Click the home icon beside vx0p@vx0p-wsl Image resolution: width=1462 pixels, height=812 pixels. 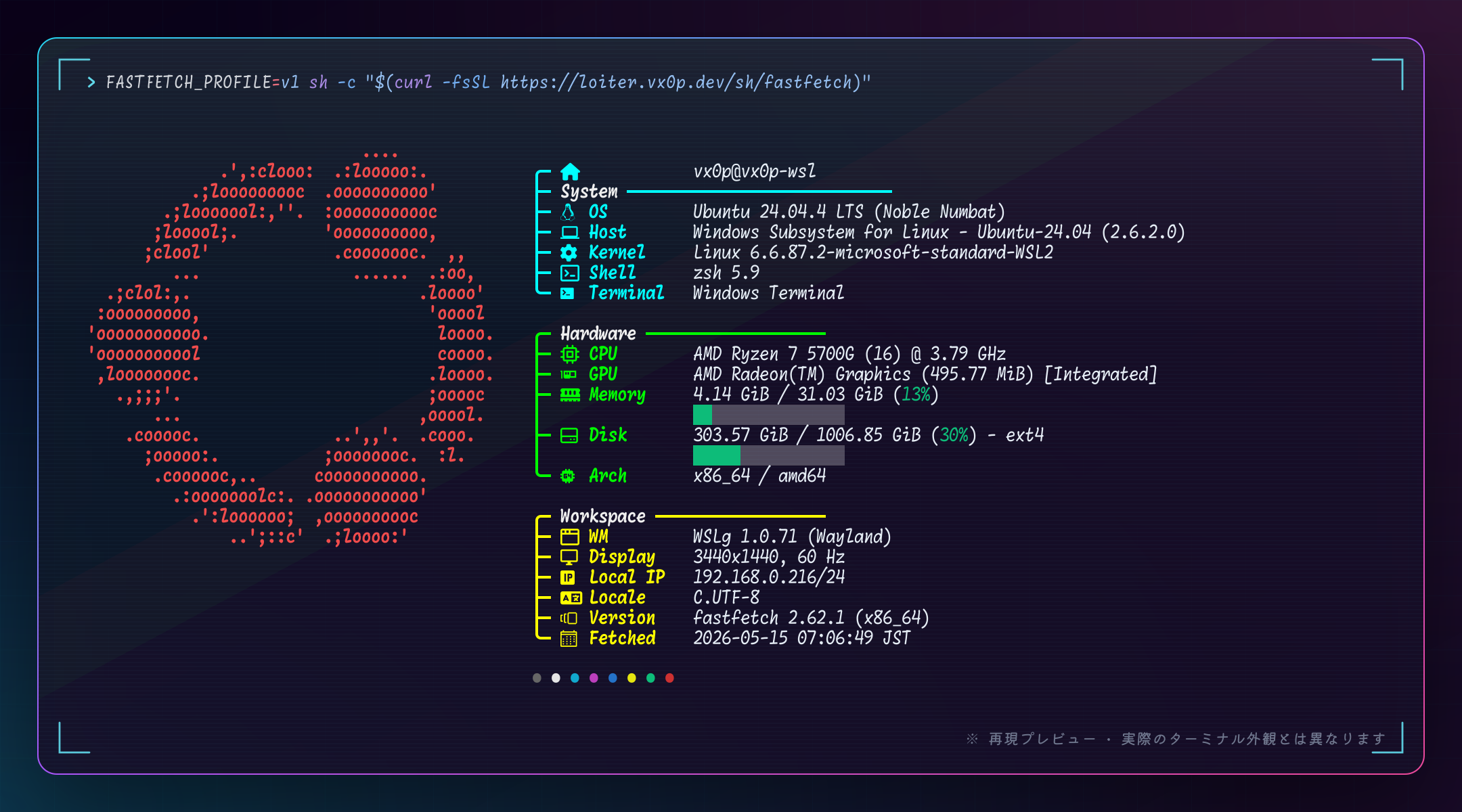point(570,171)
